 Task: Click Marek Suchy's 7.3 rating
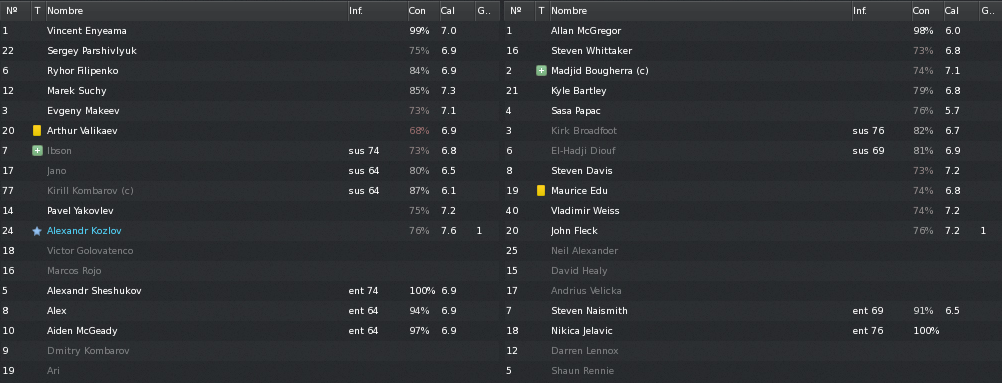point(449,91)
